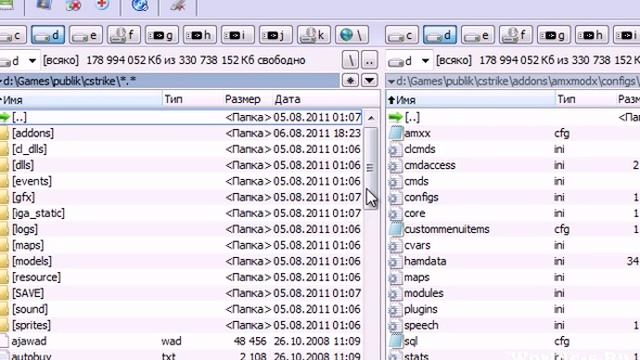Select hamdata ini file

coord(513,261)
